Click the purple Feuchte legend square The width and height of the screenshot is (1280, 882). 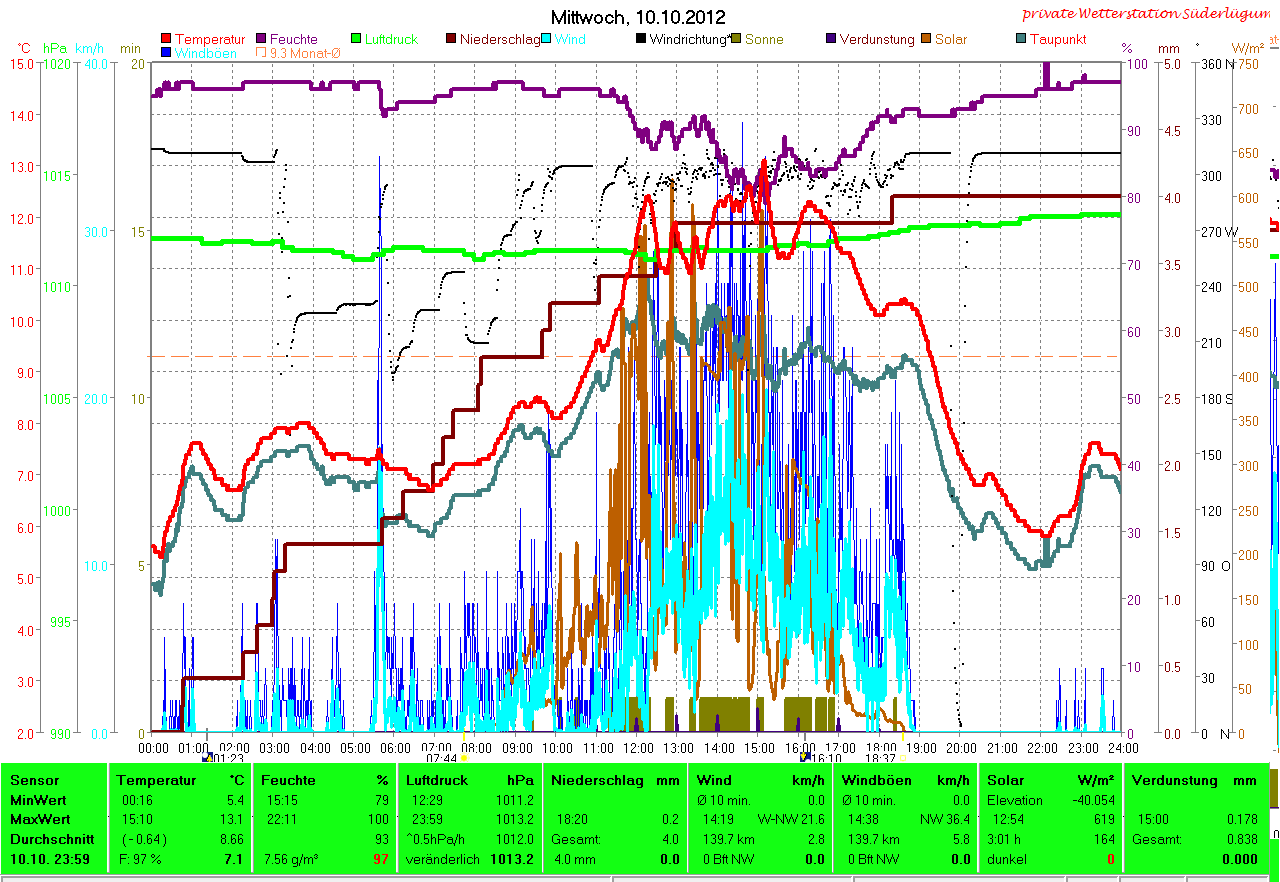tap(262, 39)
